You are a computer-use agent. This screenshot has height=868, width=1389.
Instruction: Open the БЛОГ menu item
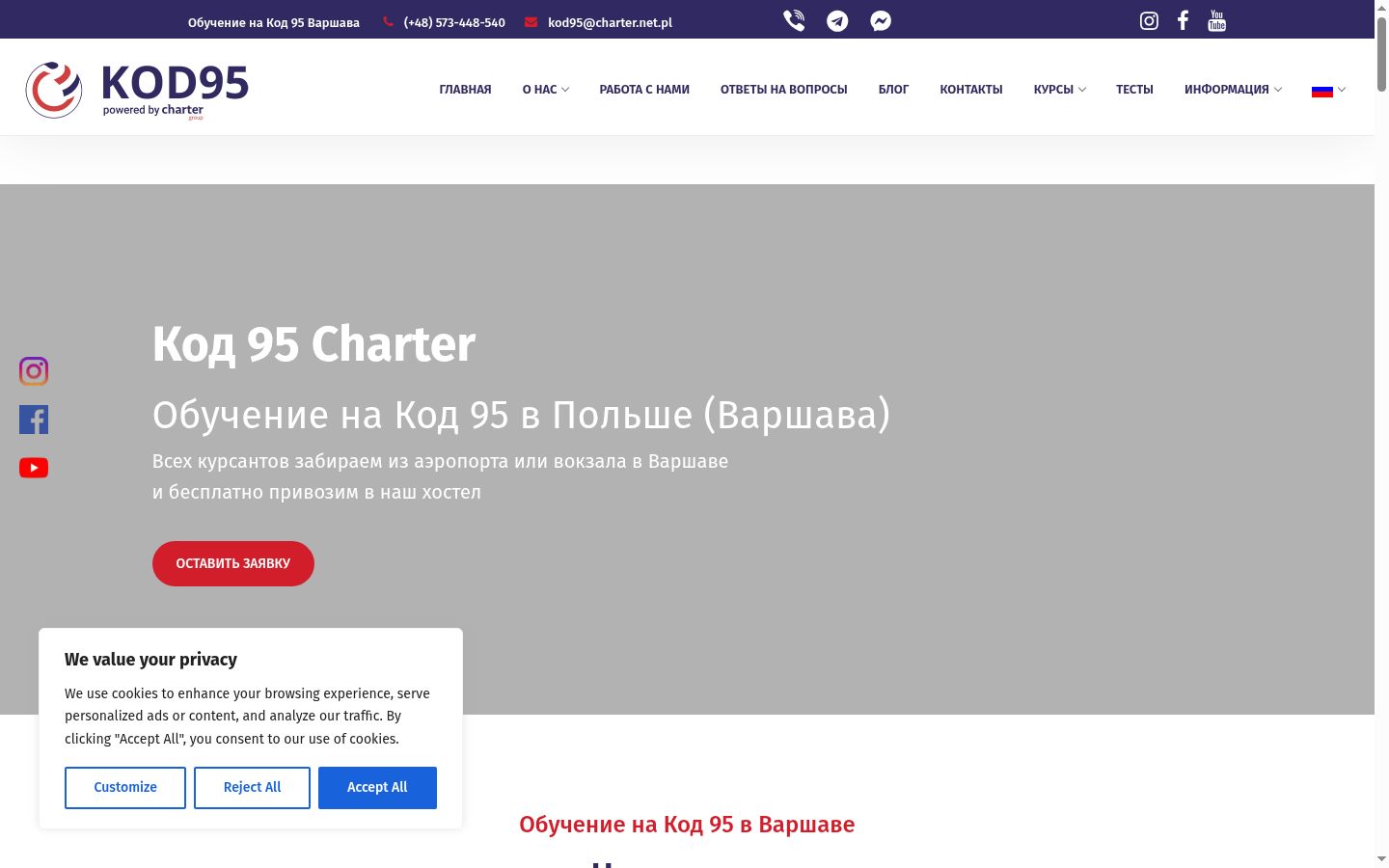coord(893,90)
